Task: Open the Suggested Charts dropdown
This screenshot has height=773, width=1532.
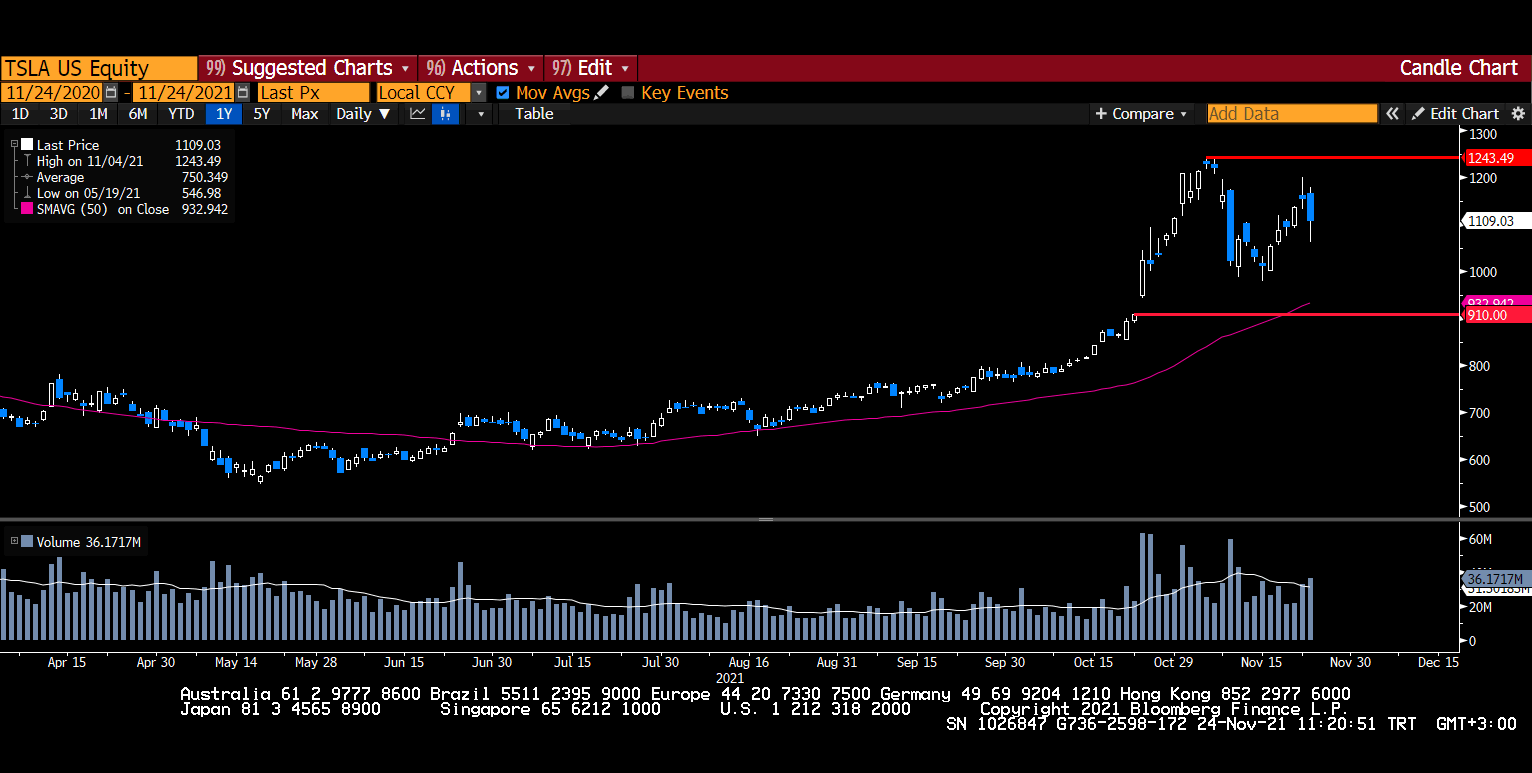Action: [308, 68]
